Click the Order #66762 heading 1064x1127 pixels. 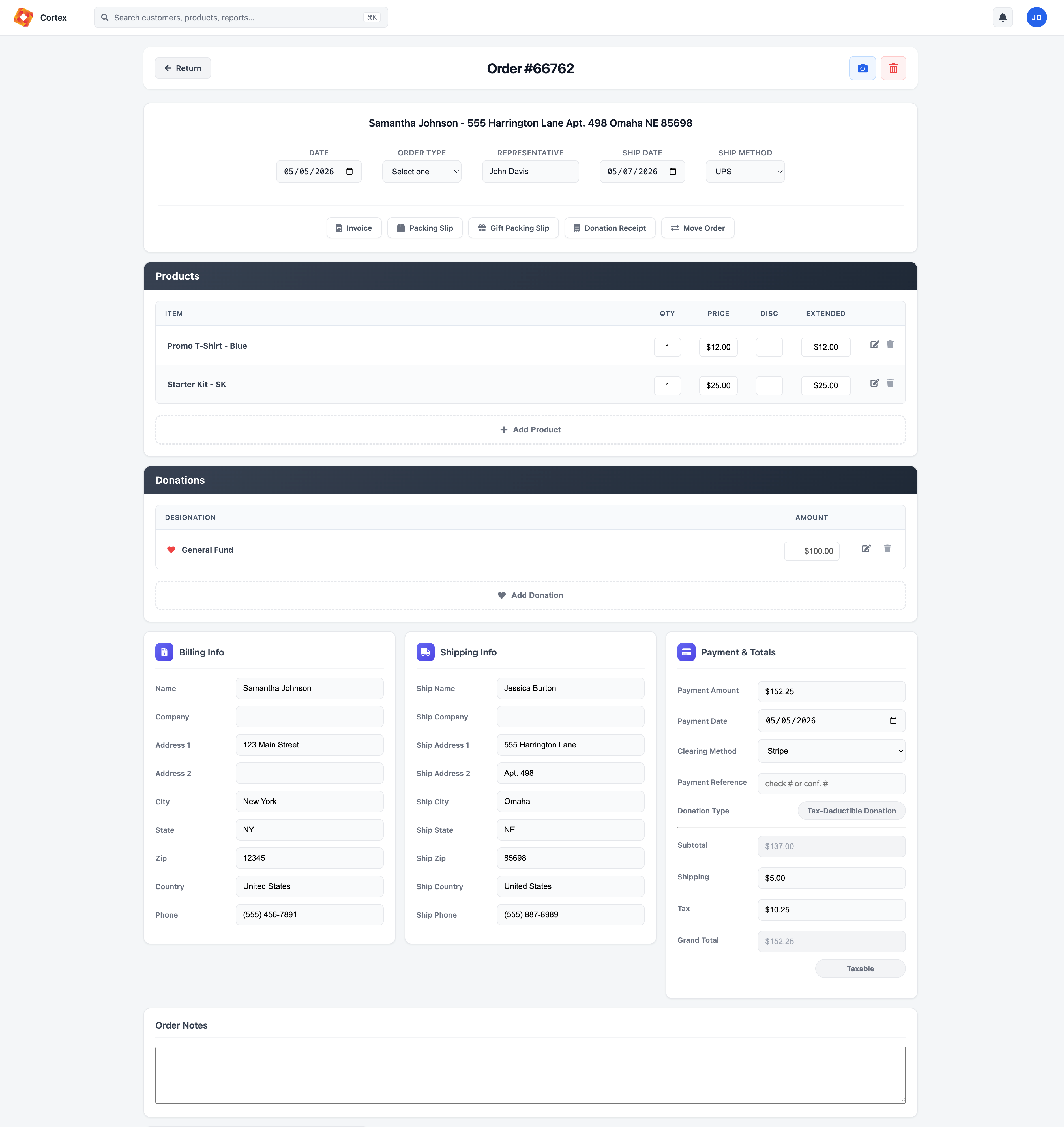click(530, 68)
